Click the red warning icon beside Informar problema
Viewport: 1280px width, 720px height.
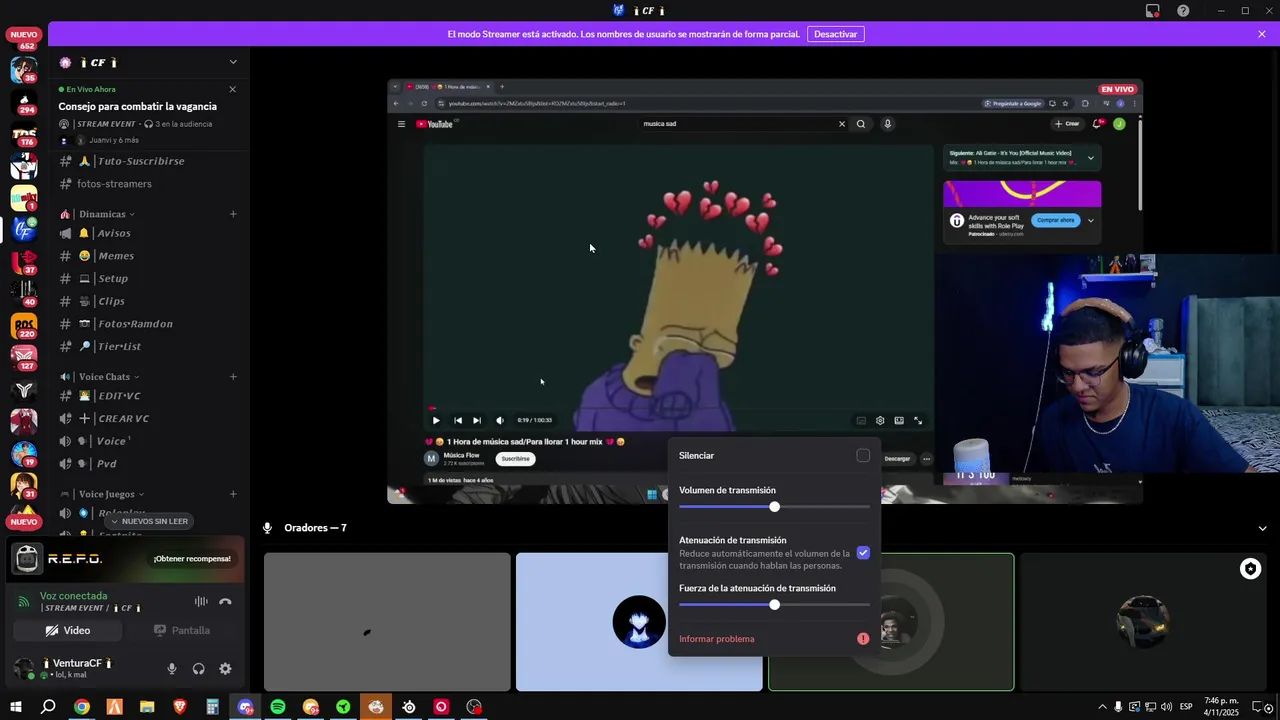coord(863,639)
